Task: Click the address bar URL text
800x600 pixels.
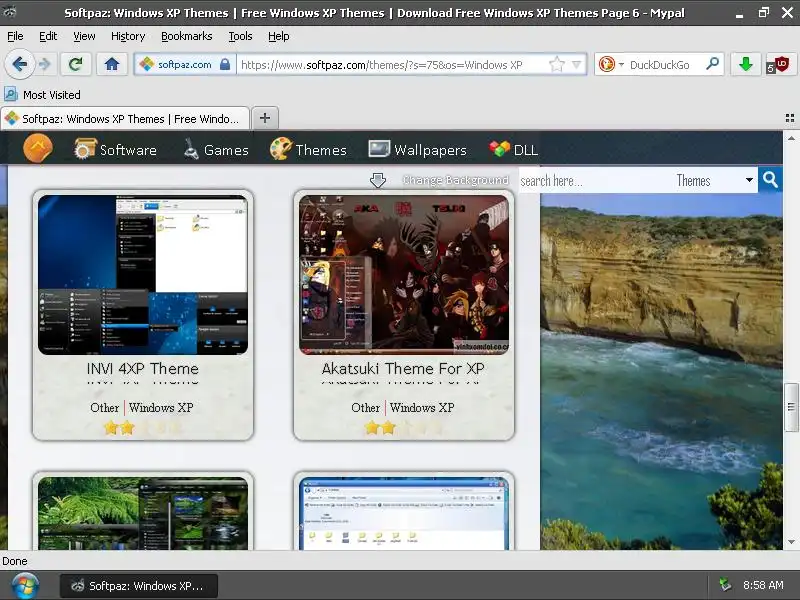Action: tap(382, 65)
